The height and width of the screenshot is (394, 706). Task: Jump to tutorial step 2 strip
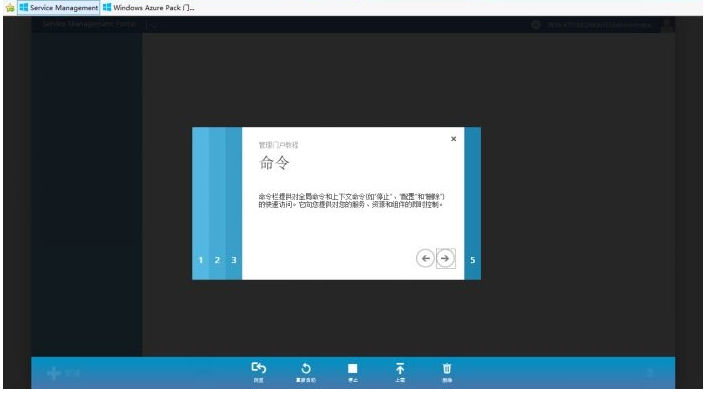coord(217,203)
